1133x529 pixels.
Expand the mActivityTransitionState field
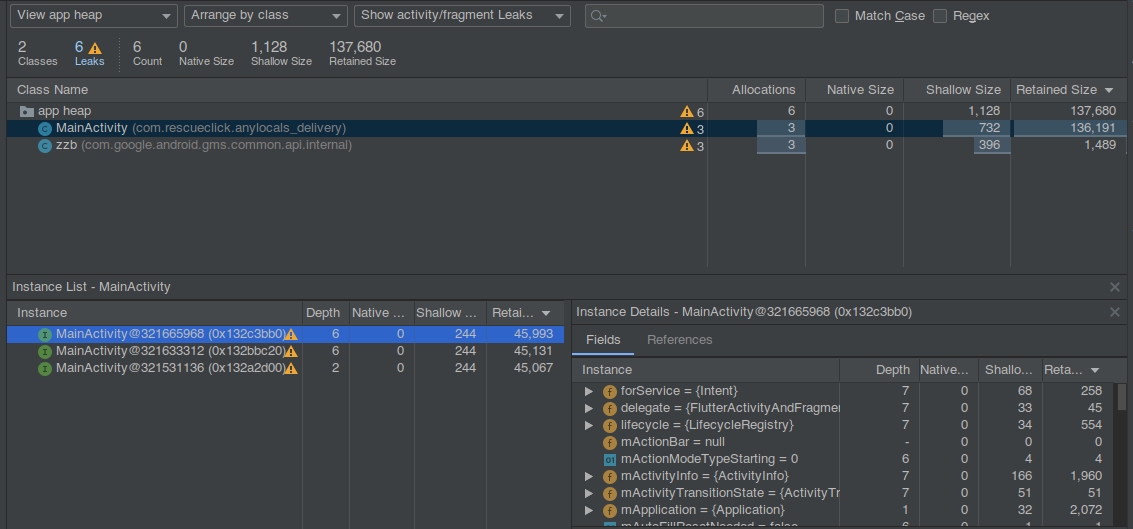tap(589, 493)
